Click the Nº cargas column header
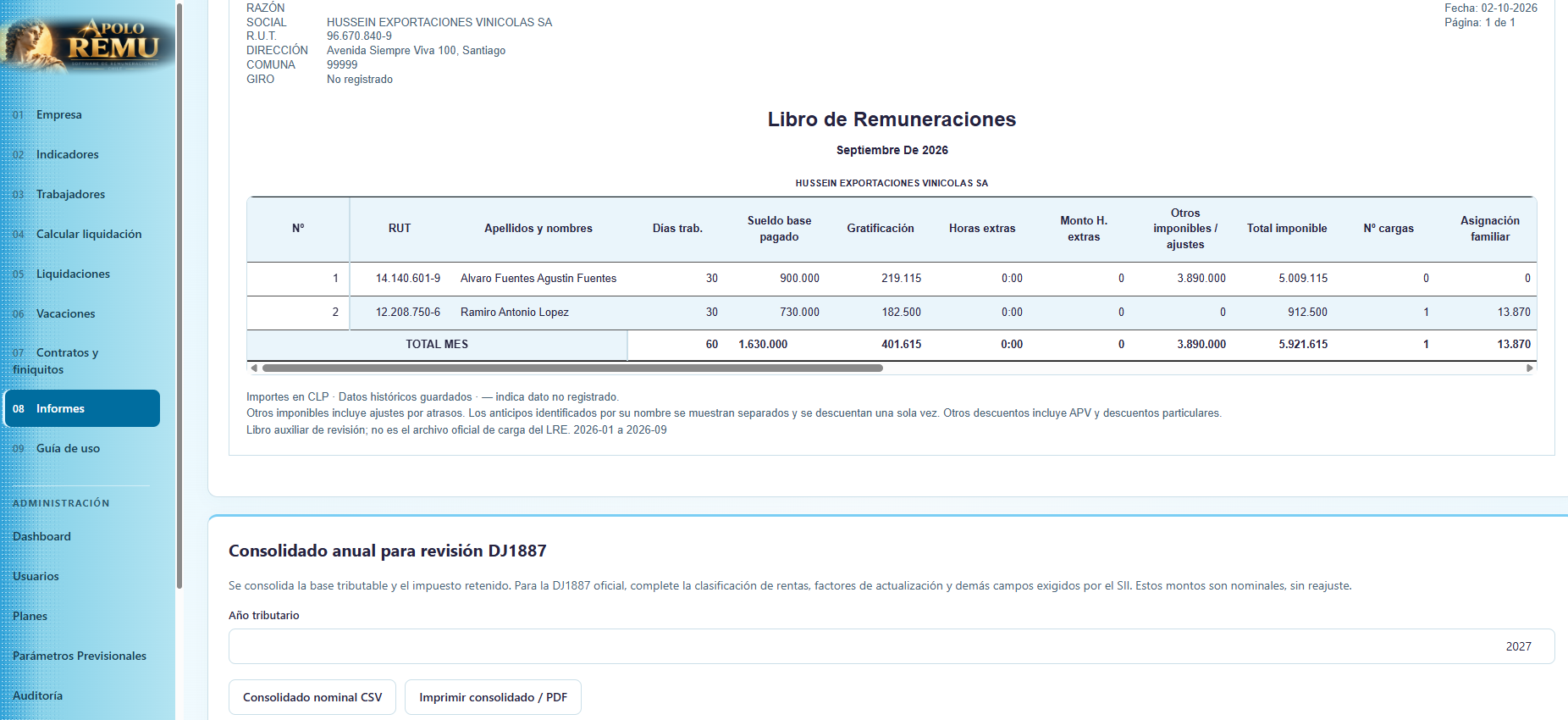This screenshot has height=720, width=1568. (1389, 229)
